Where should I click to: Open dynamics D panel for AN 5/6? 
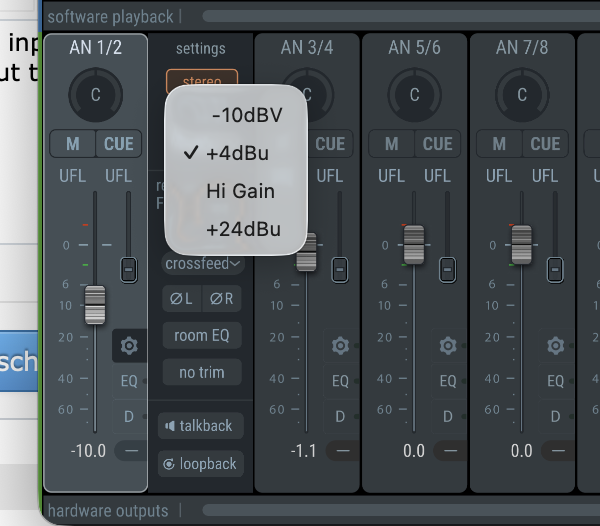point(448,416)
